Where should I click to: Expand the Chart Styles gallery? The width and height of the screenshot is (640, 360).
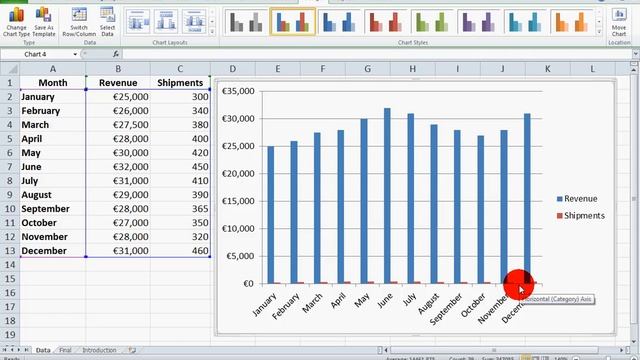tap(599, 31)
